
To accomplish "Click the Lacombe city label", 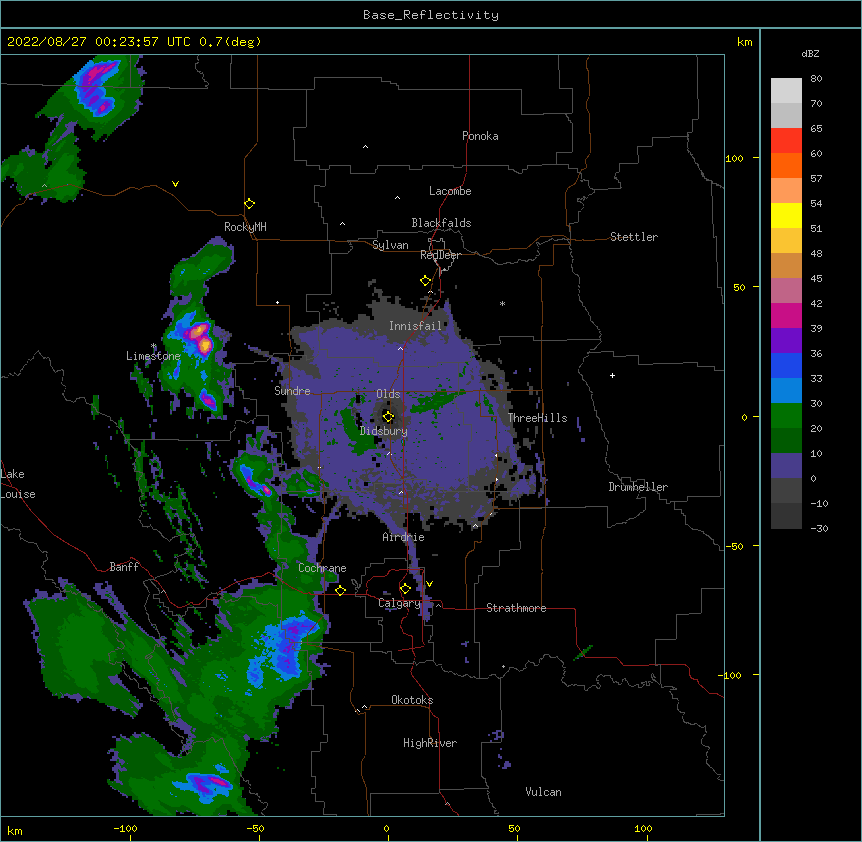I will tap(450, 191).
